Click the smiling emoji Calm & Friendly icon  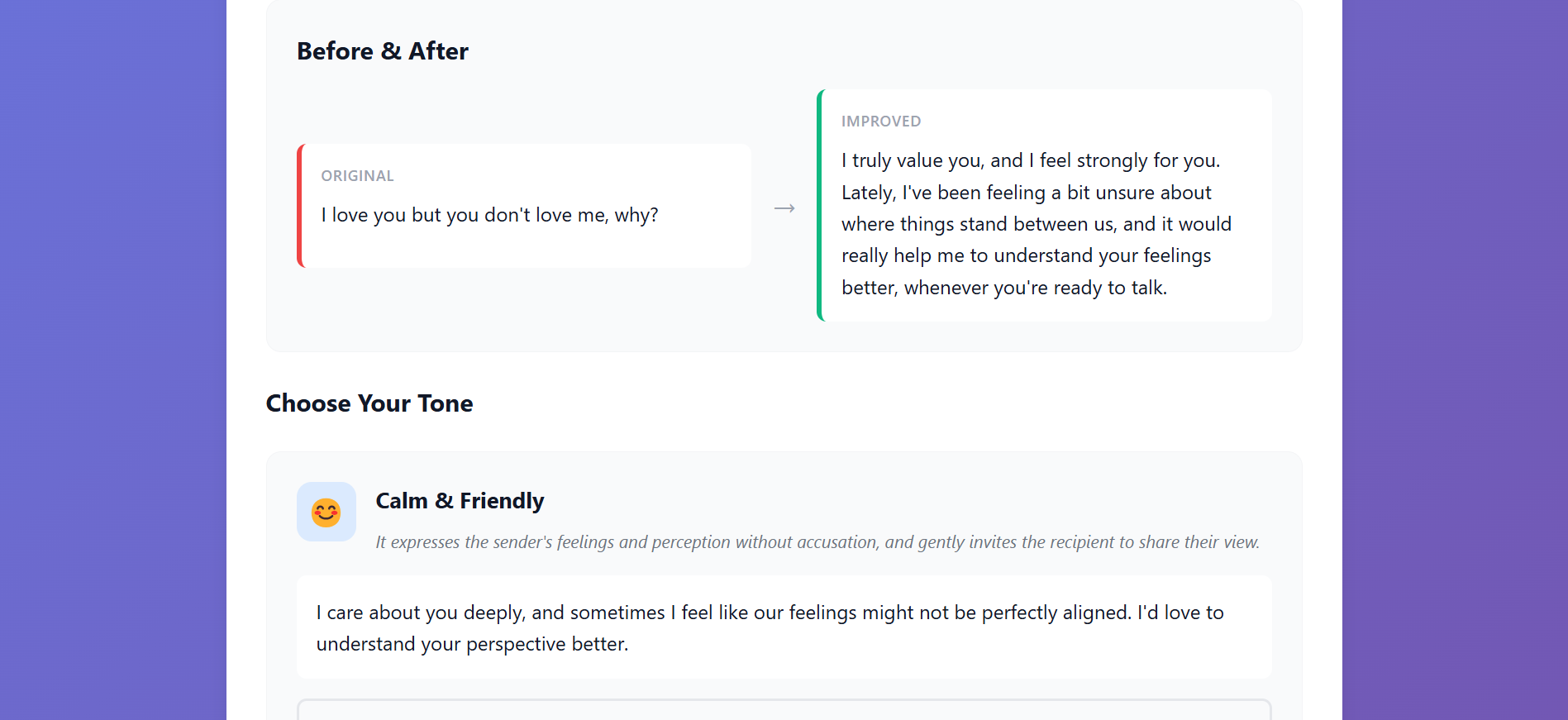point(326,513)
